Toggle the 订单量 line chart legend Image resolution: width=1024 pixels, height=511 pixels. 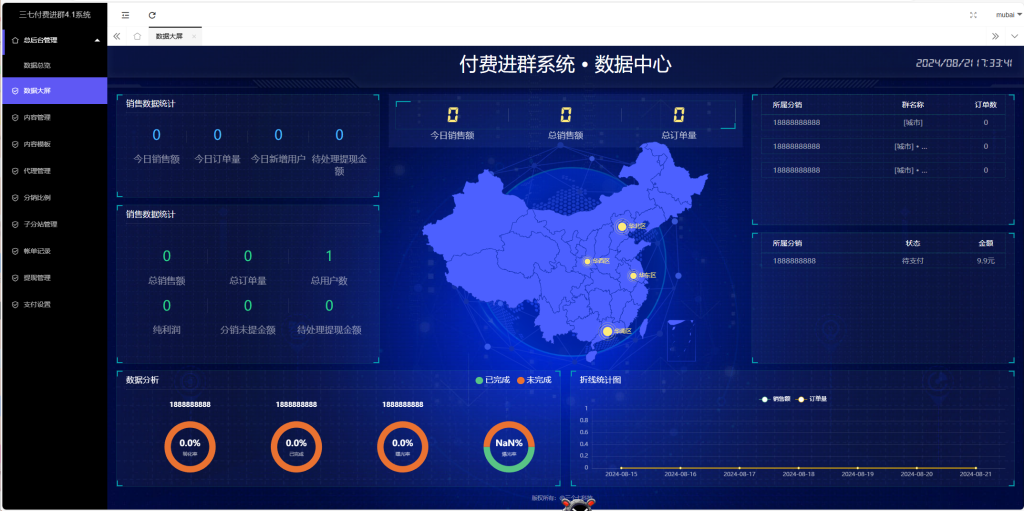point(812,399)
